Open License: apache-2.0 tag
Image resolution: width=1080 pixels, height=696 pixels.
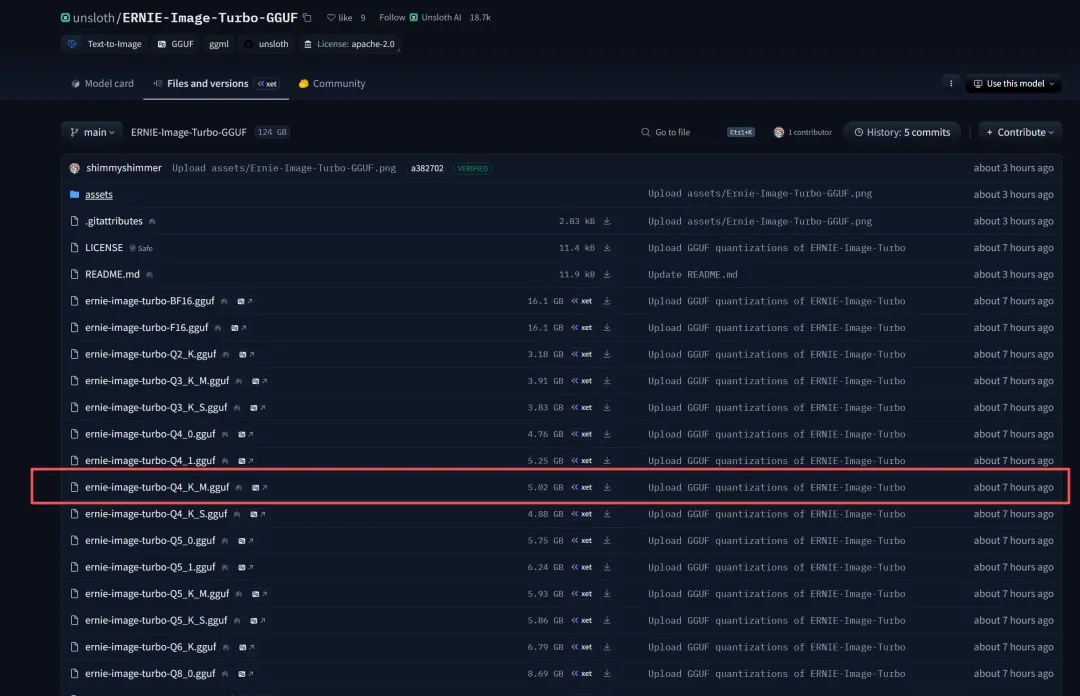click(x=350, y=43)
